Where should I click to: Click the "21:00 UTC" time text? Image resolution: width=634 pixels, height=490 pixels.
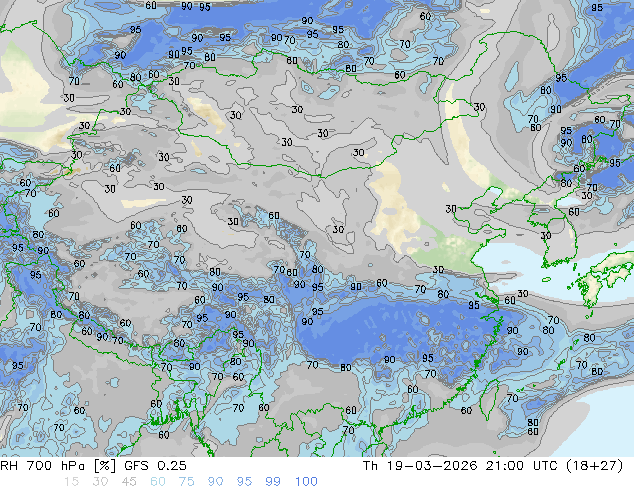524,466
